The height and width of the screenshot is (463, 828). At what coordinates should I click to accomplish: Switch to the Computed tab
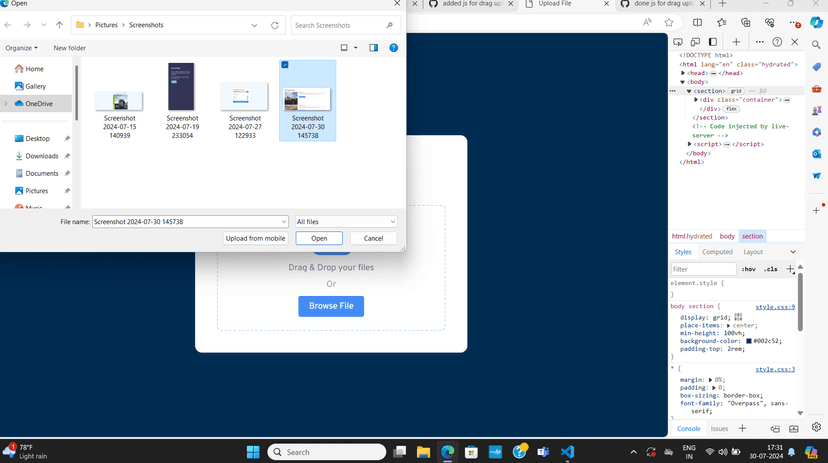point(717,252)
